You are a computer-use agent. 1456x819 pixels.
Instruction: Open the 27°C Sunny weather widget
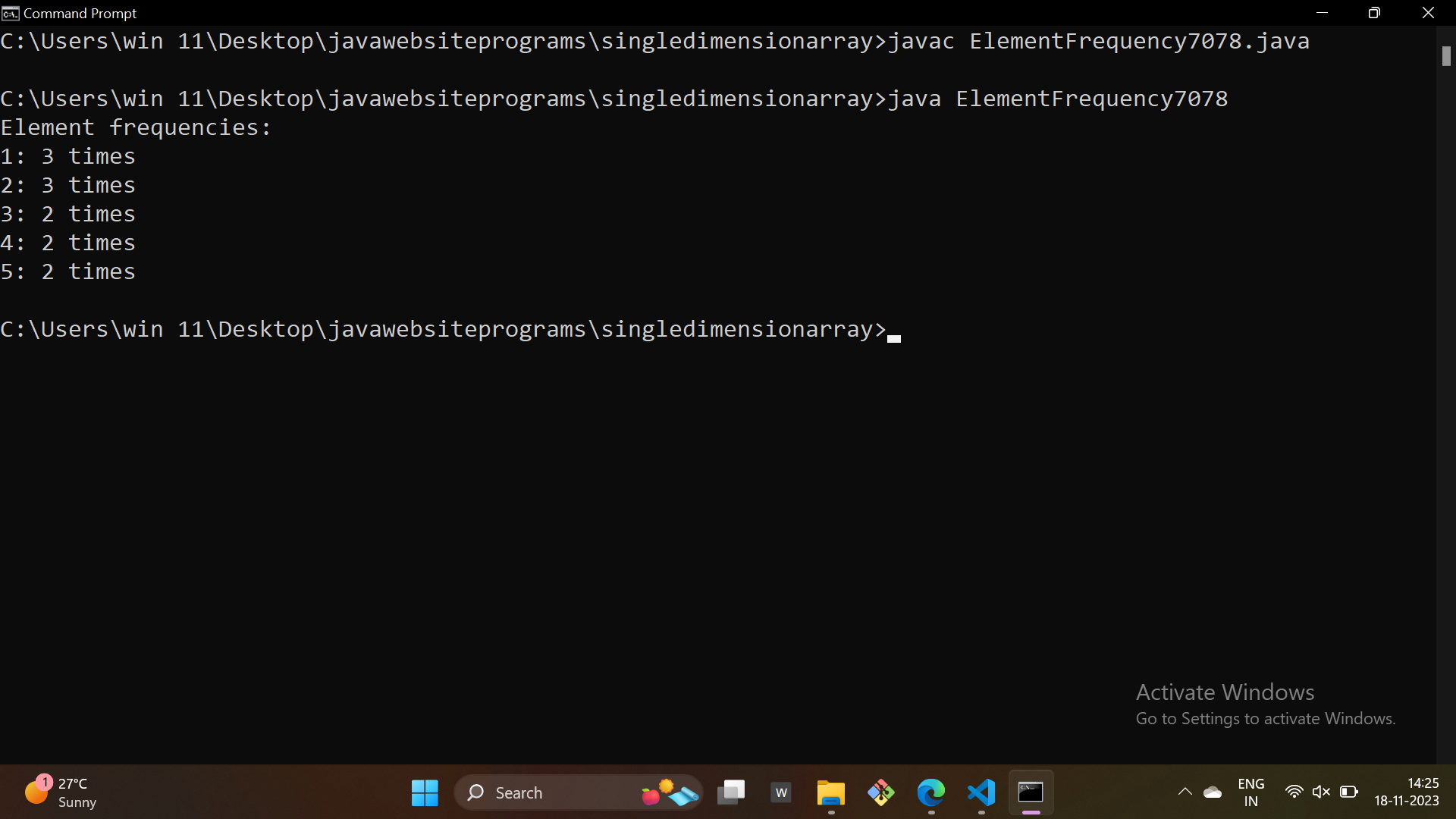(x=61, y=792)
